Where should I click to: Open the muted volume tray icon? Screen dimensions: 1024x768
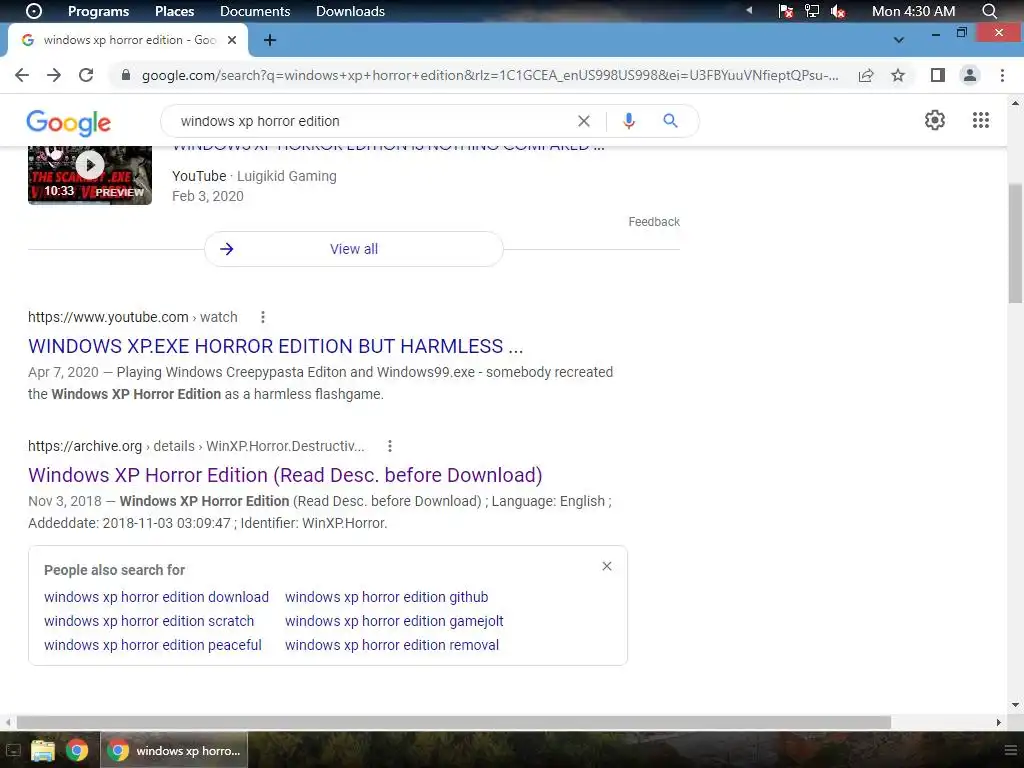tap(838, 11)
